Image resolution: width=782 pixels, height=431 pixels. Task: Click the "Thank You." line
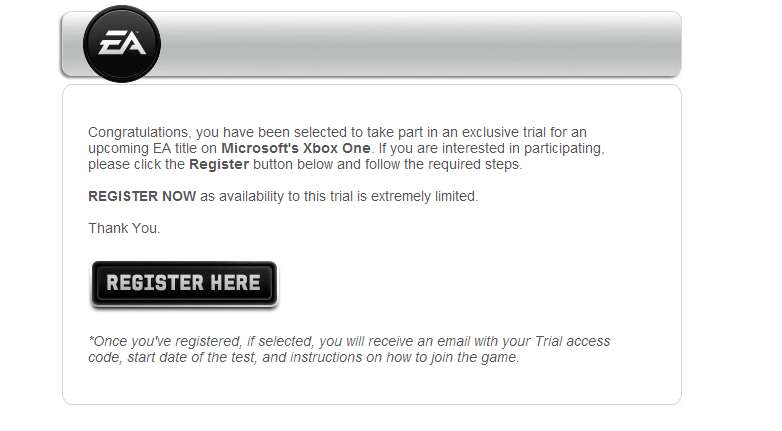tap(124, 228)
